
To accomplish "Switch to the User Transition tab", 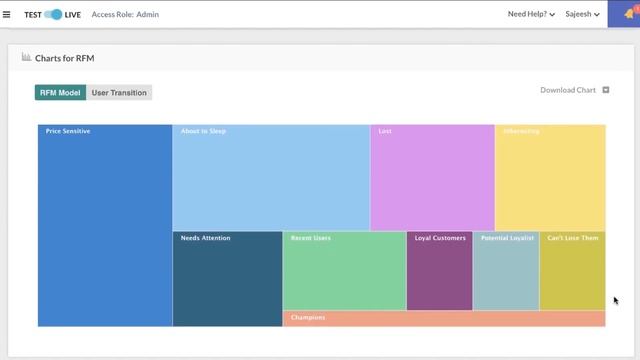I will [119, 93].
